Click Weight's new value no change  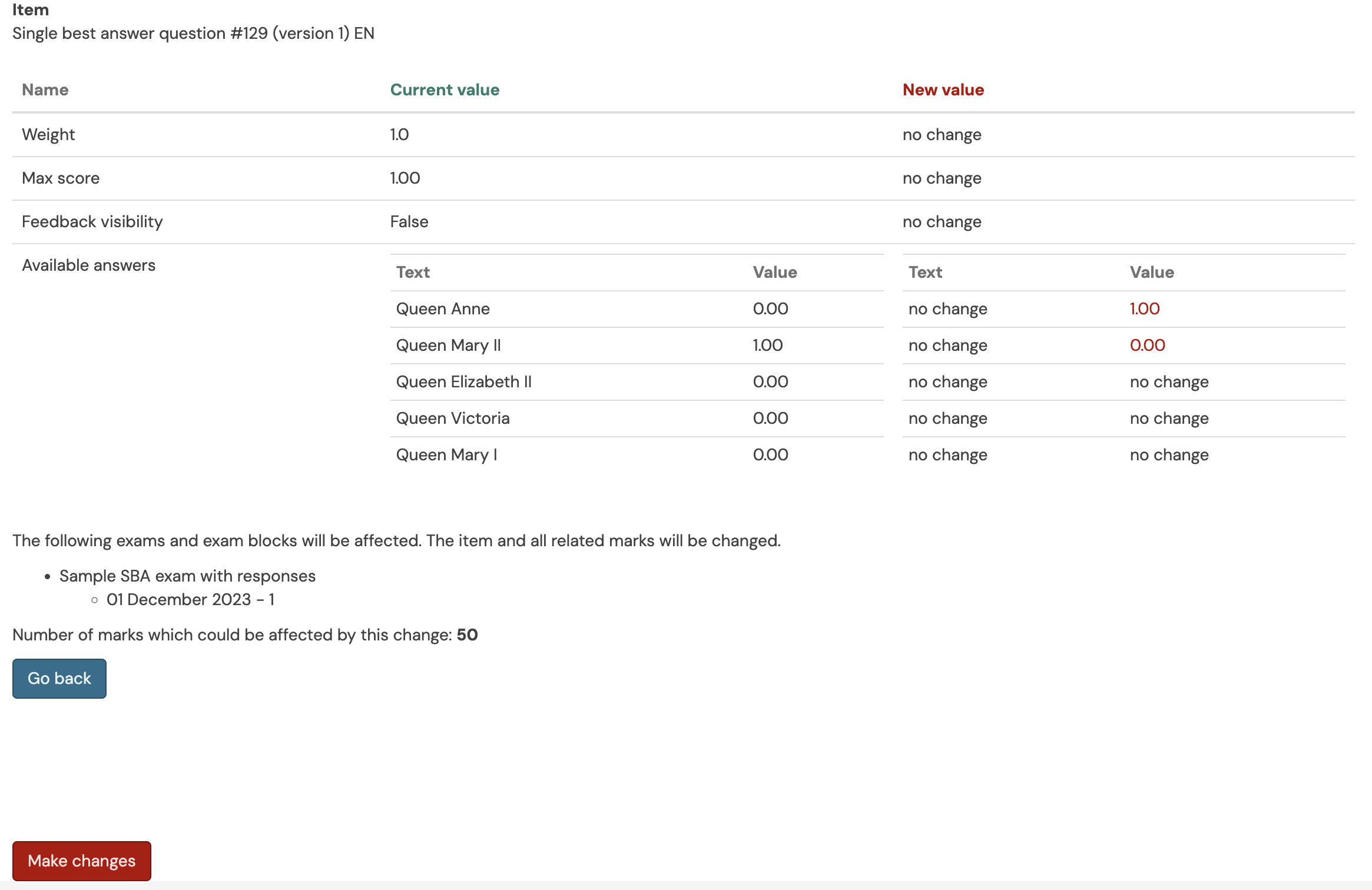point(942,134)
